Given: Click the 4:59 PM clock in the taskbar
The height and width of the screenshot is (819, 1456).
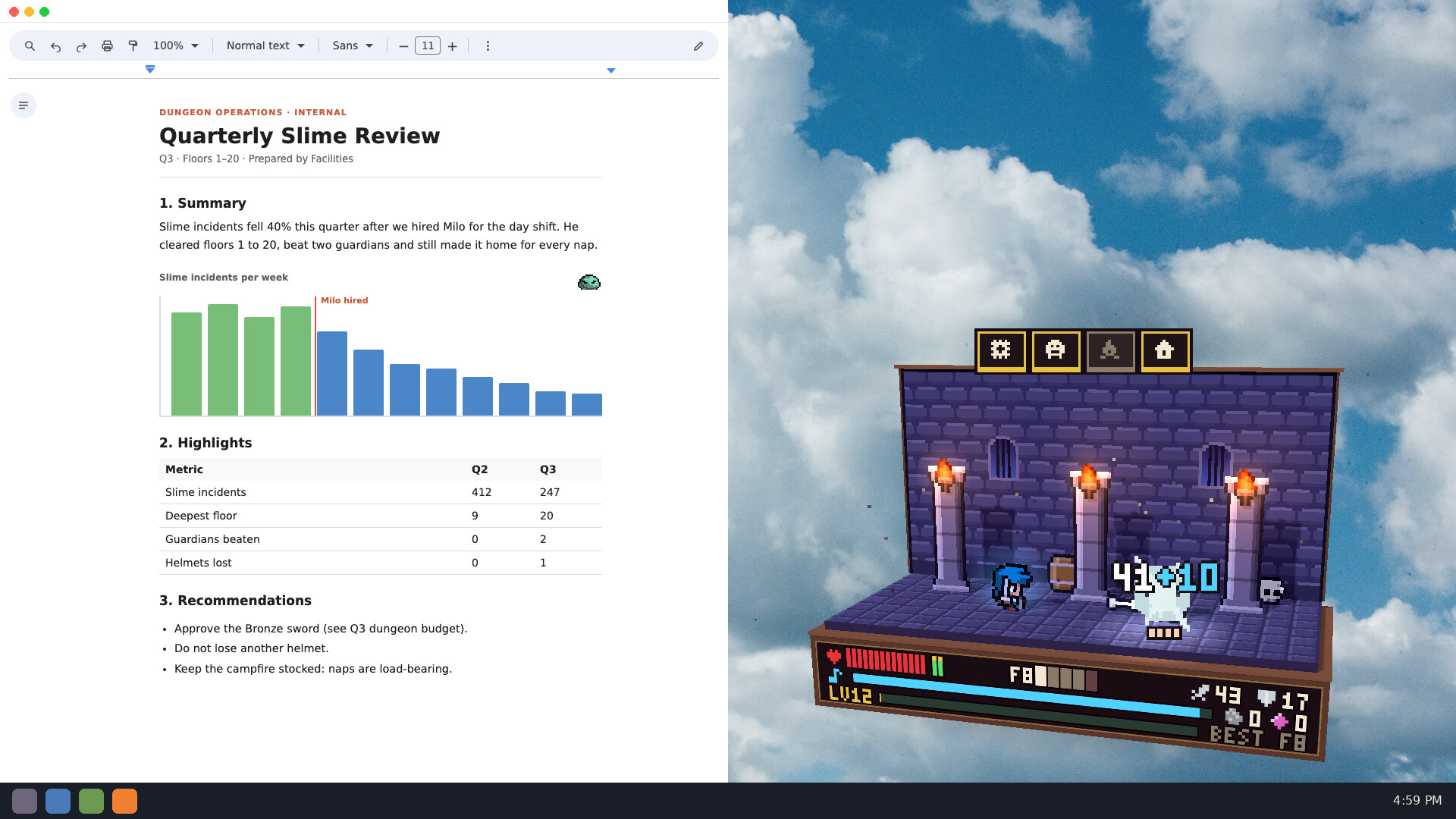Looking at the screenshot, I should click(1417, 801).
